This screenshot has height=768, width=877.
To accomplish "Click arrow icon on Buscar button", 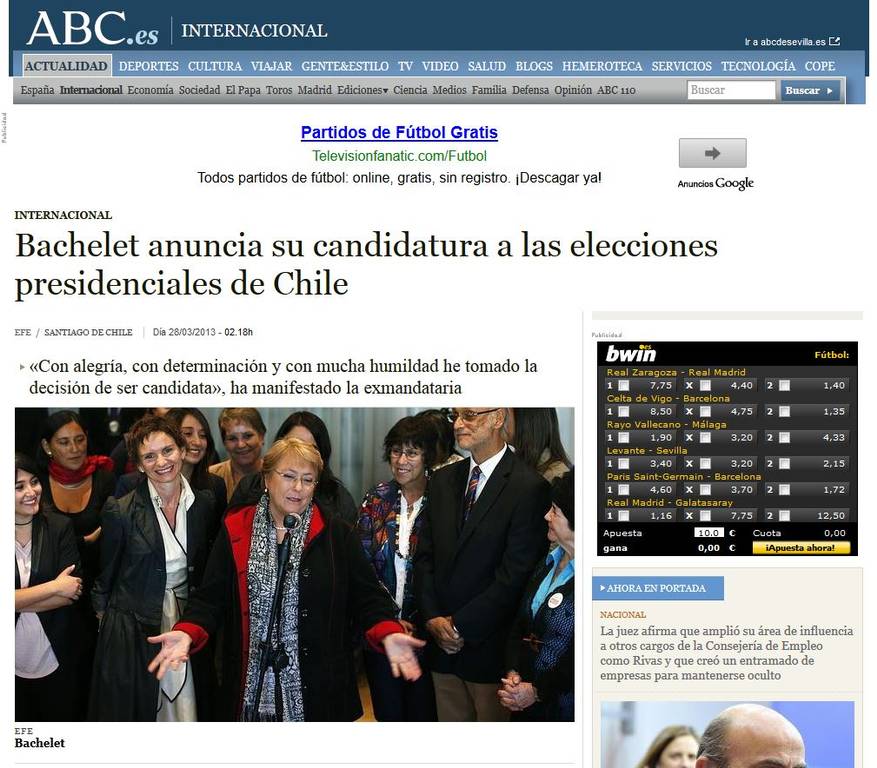I will pyautogui.click(x=830, y=91).
